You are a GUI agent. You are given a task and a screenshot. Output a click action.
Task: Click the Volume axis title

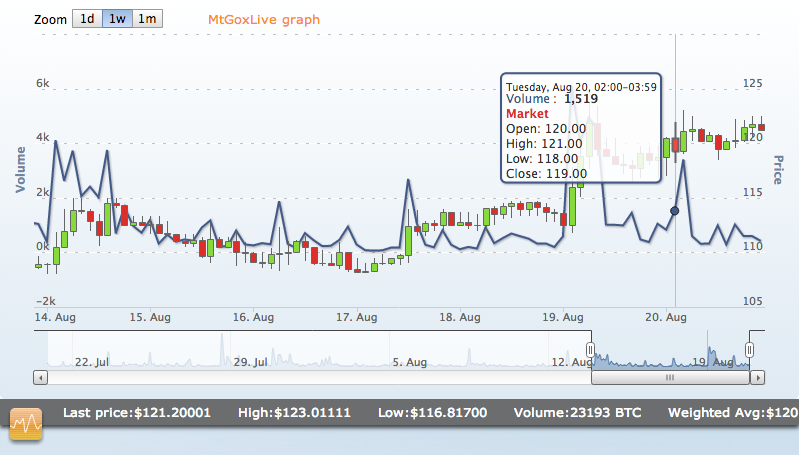coord(20,170)
